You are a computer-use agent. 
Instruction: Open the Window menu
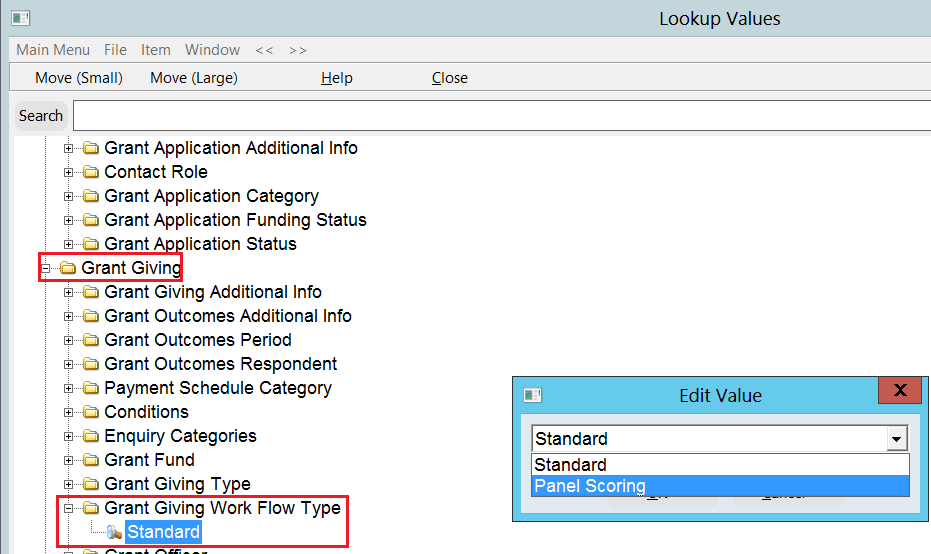[x=213, y=50]
